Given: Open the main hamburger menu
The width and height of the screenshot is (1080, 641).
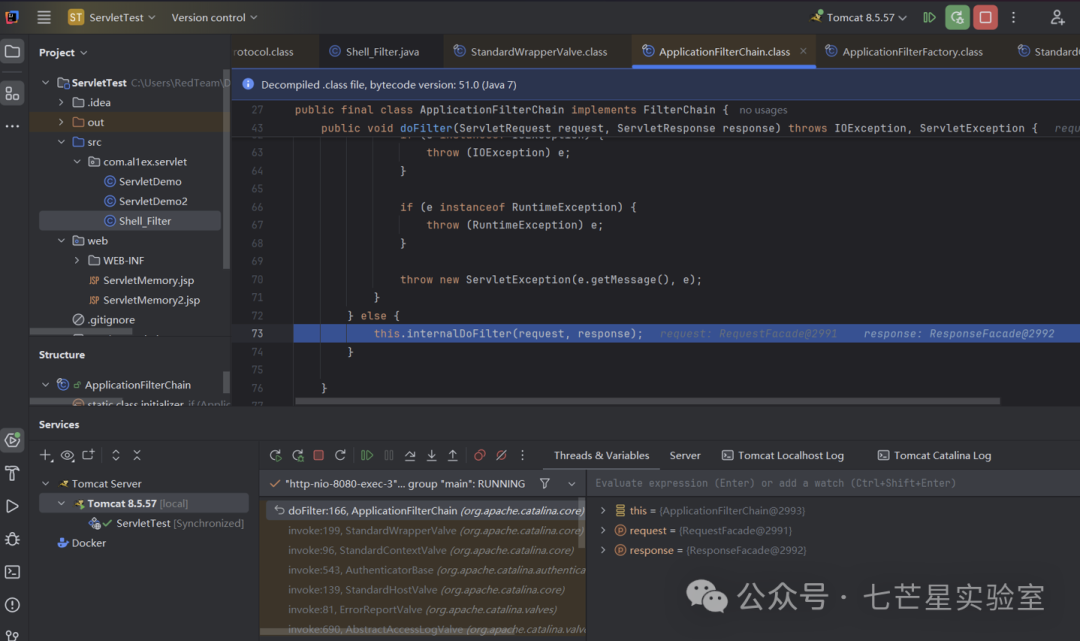Looking at the screenshot, I should (x=44, y=17).
